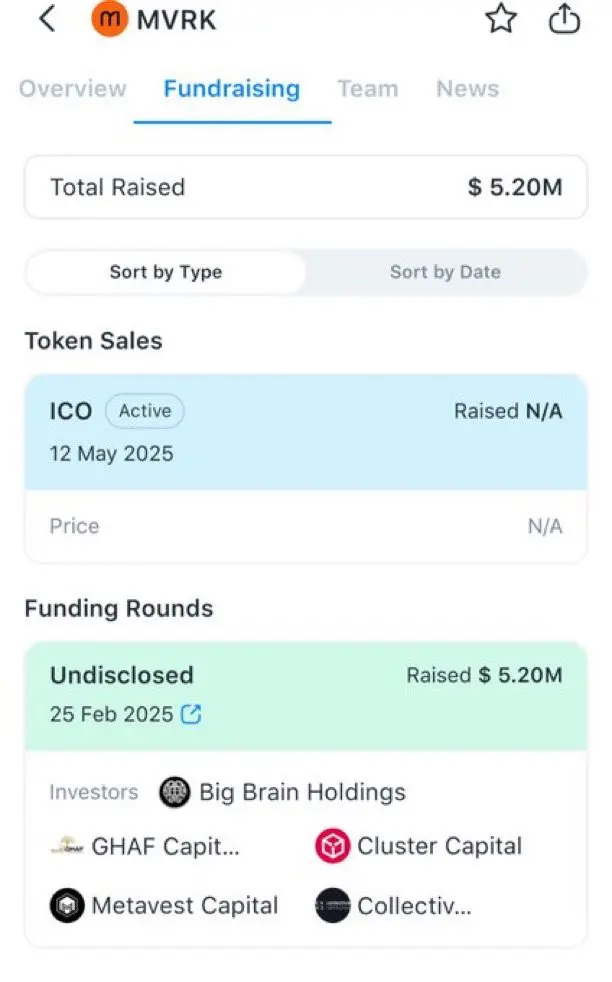Screen dimensions: 612x982
Task: Tap the orange MVRK logo icon
Action: point(109,19)
